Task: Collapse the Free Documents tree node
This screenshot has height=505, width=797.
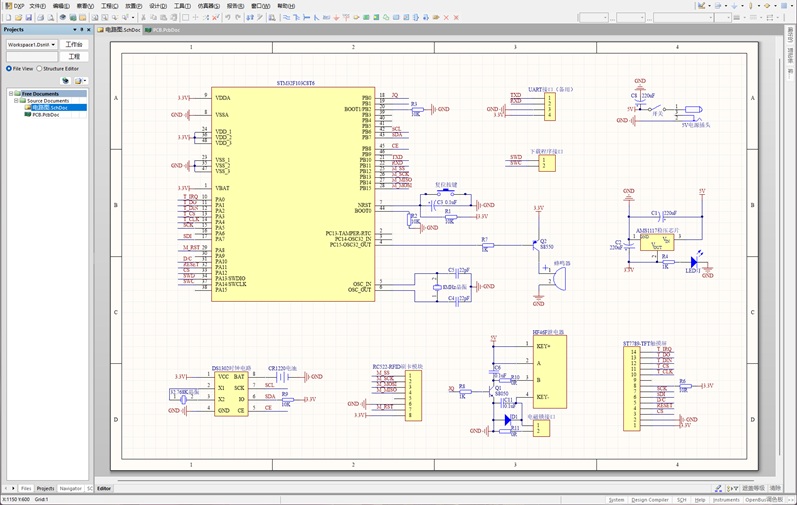Action: tap(11, 94)
